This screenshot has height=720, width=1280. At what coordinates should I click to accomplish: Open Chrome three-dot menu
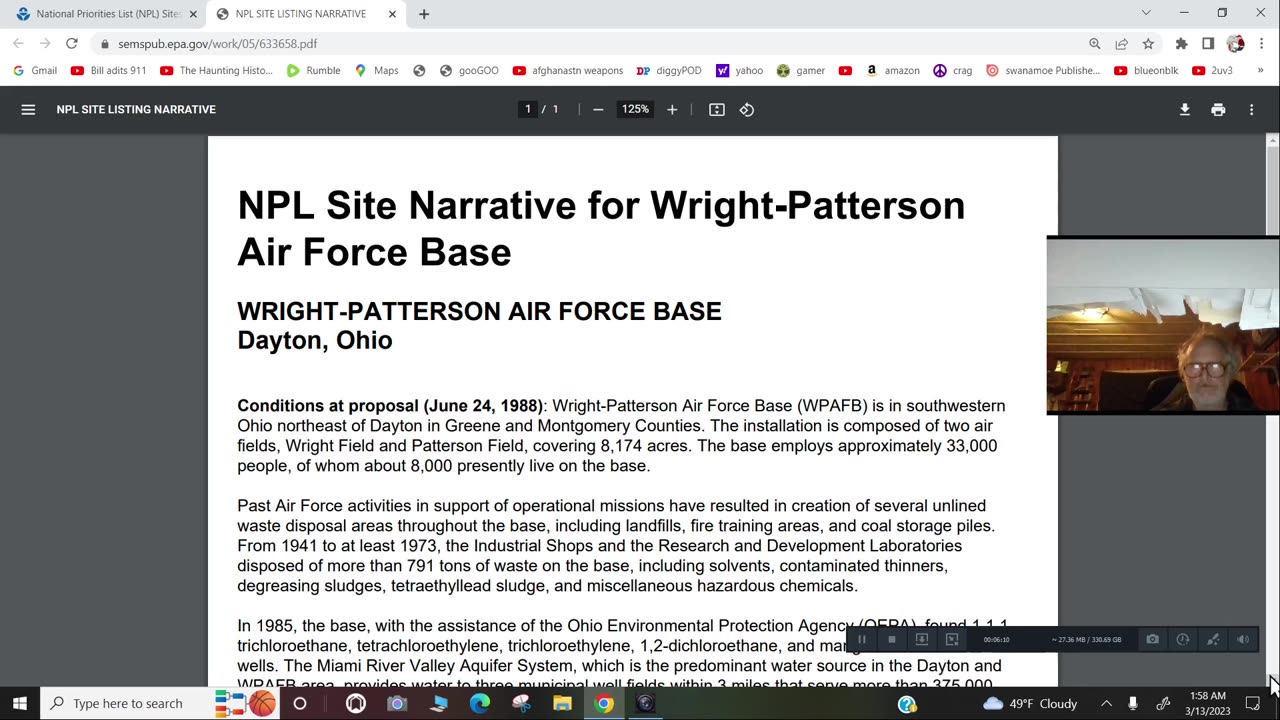1262,43
